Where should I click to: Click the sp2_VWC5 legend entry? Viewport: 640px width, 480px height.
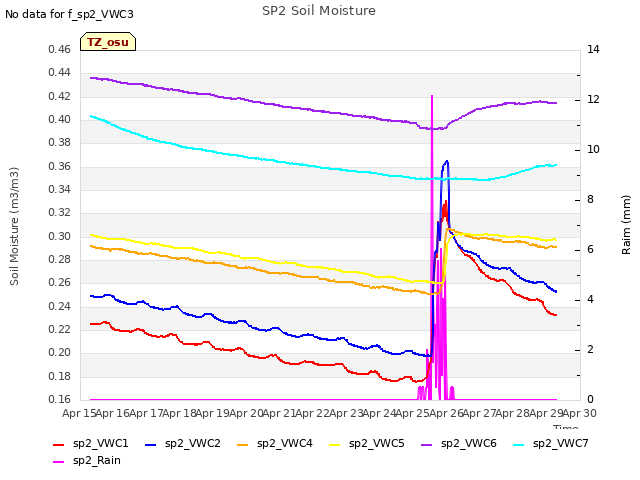pyautogui.click(x=367, y=443)
